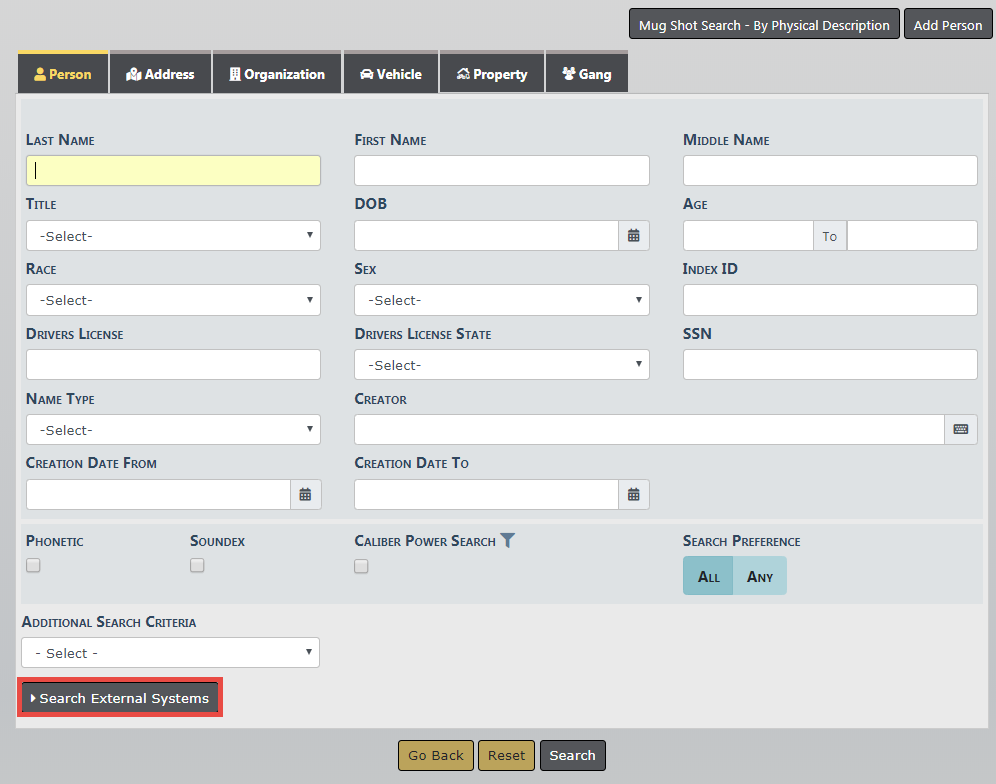
Task: Open the Race dropdown
Action: click(x=173, y=300)
